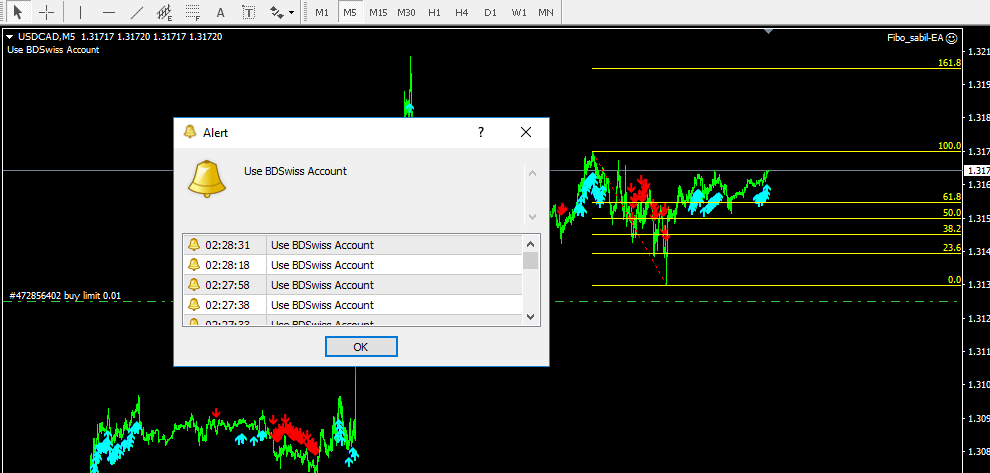The height and width of the screenshot is (473, 990).
Task: Switch to H1 timeframe
Action: (434, 12)
